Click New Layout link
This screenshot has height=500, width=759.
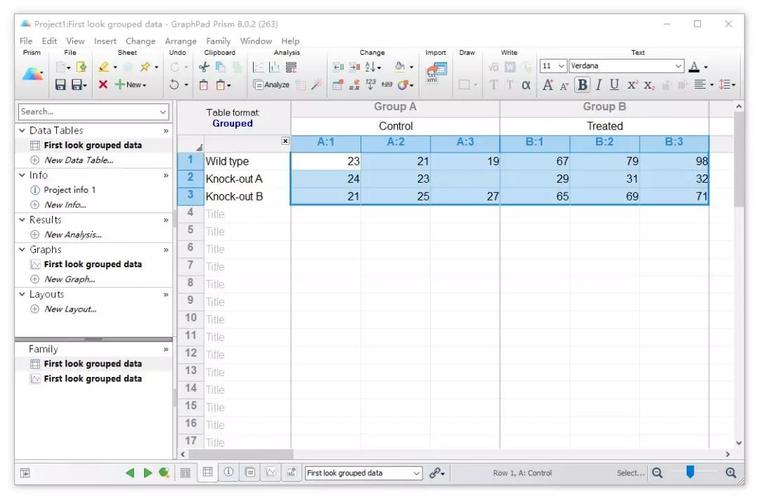pyautogui.click(x=70, y=309)
